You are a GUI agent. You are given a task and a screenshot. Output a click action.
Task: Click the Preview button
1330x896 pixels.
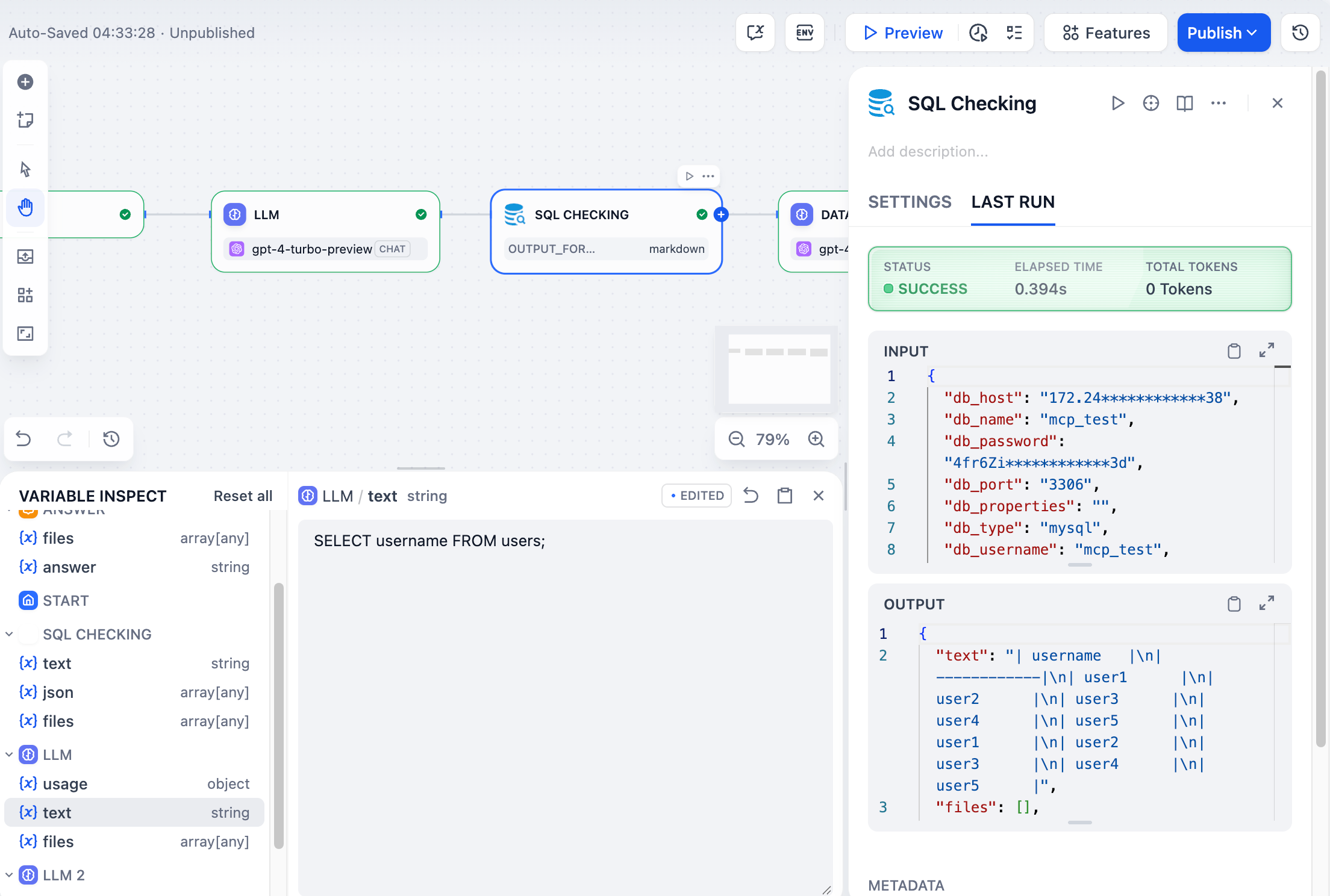903,33
